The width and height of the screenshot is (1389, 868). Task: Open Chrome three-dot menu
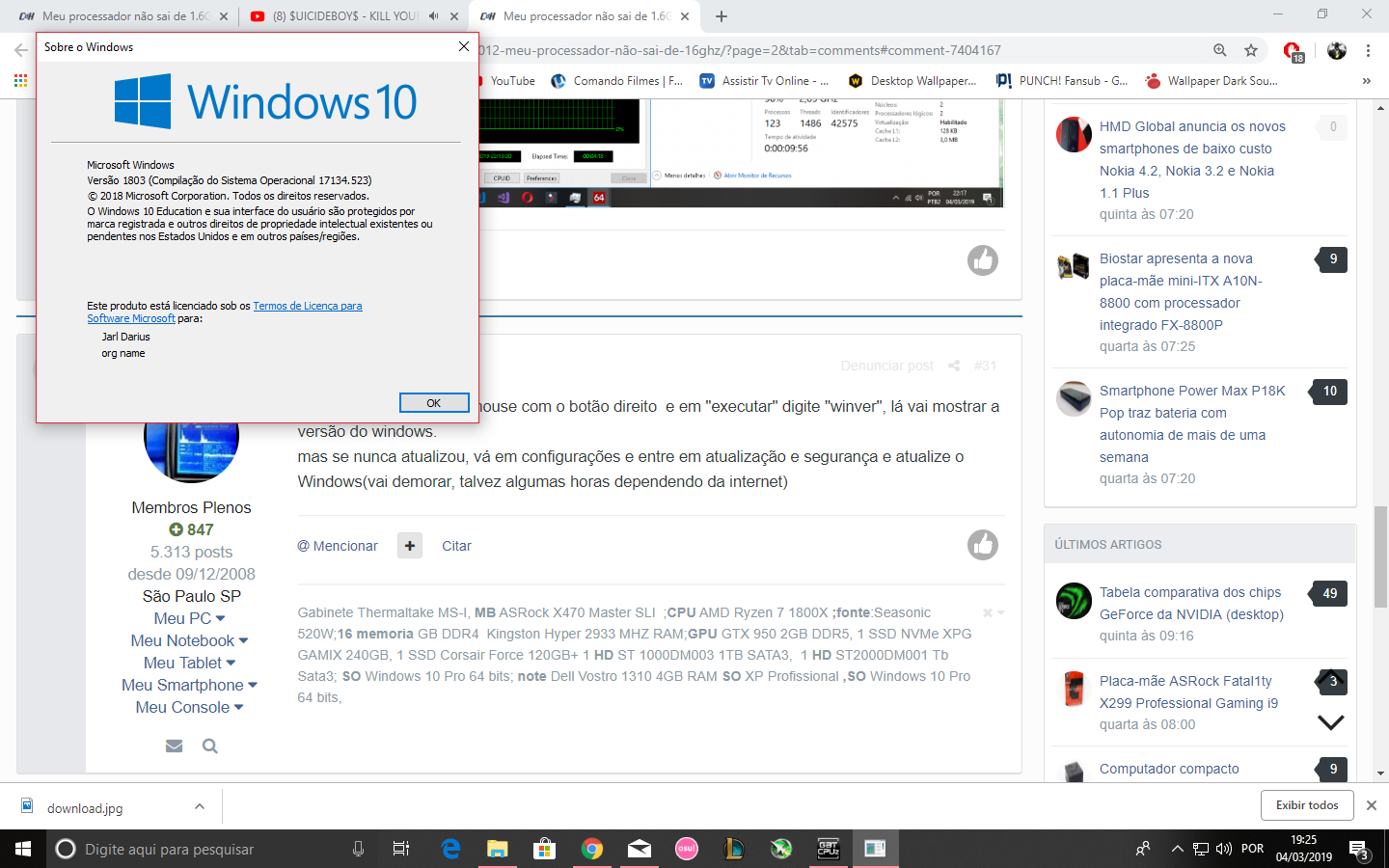point(1368,50)
